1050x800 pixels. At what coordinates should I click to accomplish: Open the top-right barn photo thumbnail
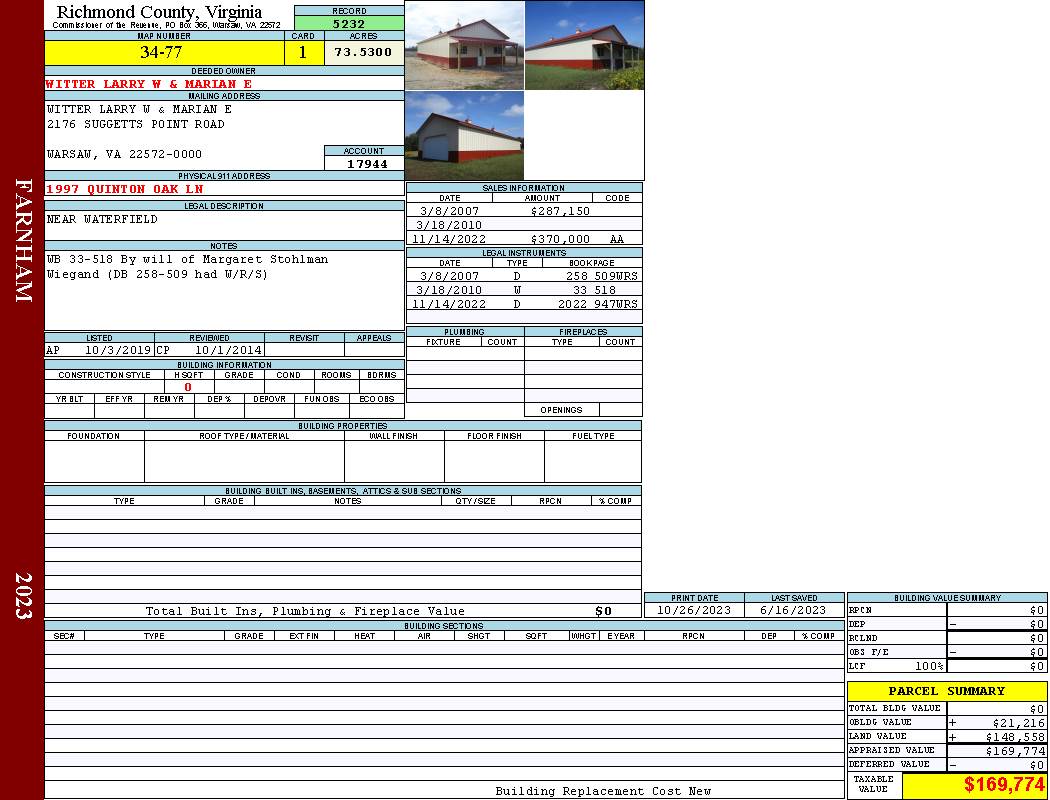pos(584,46)
